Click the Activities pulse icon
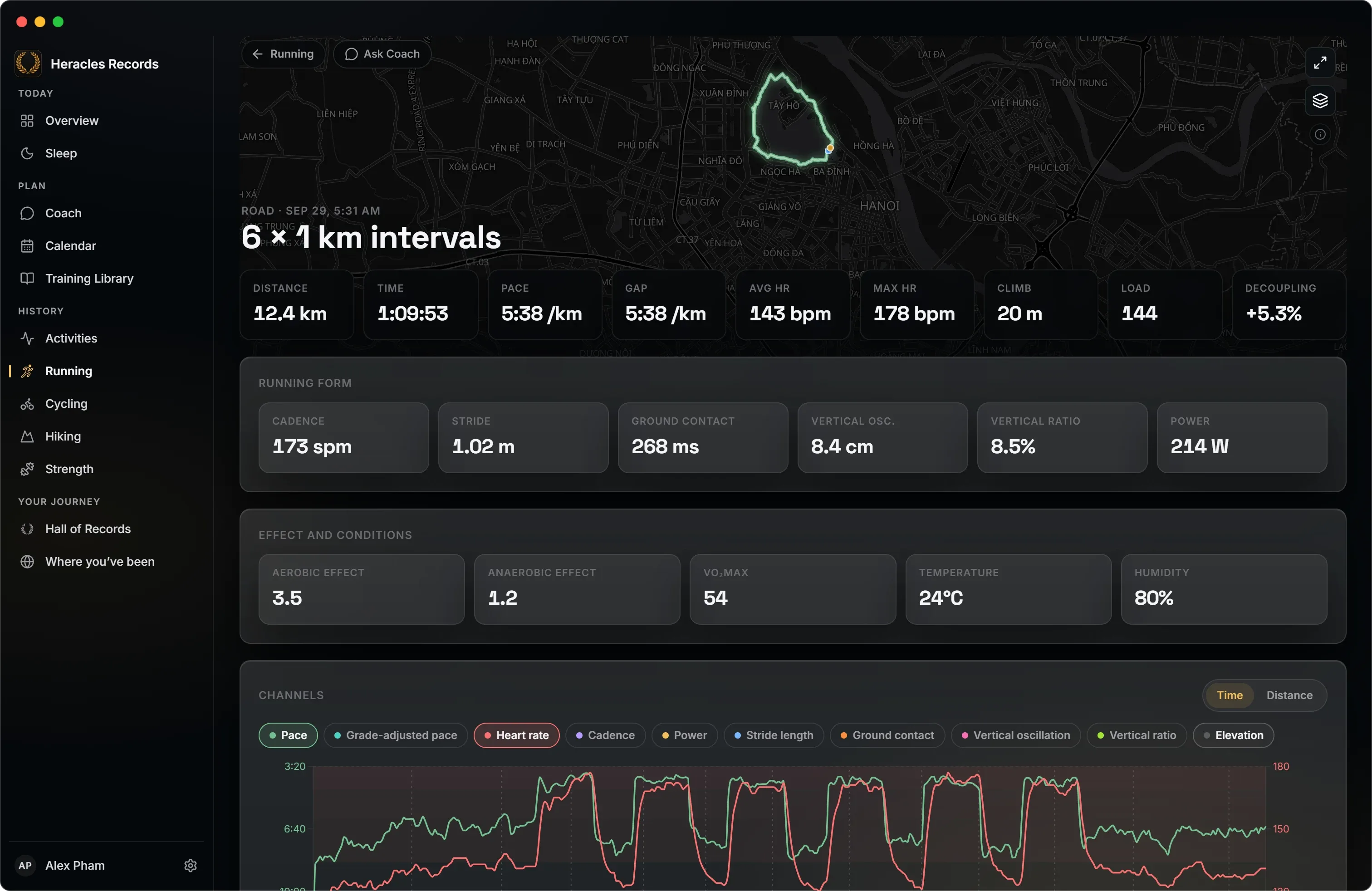Image resolution: width=1372 pixels, height=891 pixels. pyautogui.click(x=27, y=338)
